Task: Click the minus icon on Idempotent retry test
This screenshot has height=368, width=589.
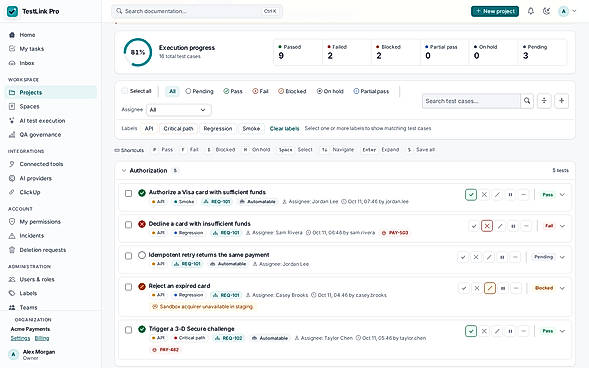Action: click(x=515, y=257)
